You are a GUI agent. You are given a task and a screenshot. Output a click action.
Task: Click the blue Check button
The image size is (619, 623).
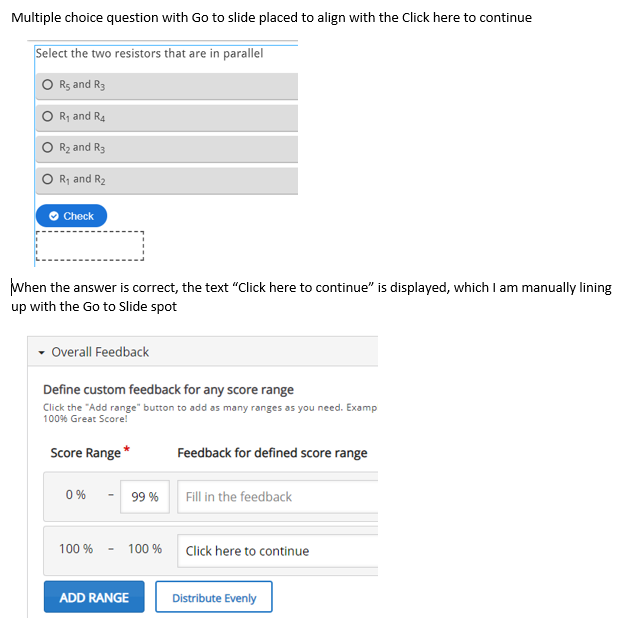click(x=72, y=216)
